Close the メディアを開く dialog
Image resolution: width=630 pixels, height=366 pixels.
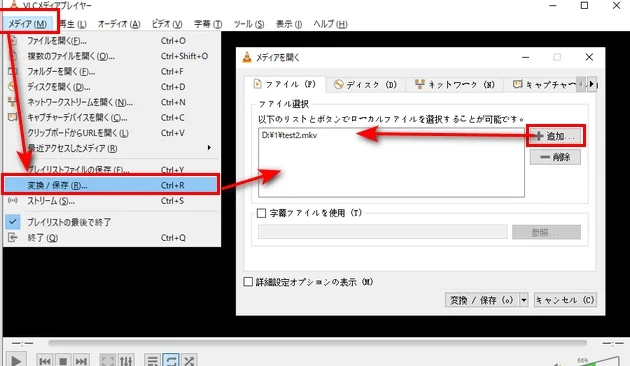pyautogui.click(x=589, y=57)
